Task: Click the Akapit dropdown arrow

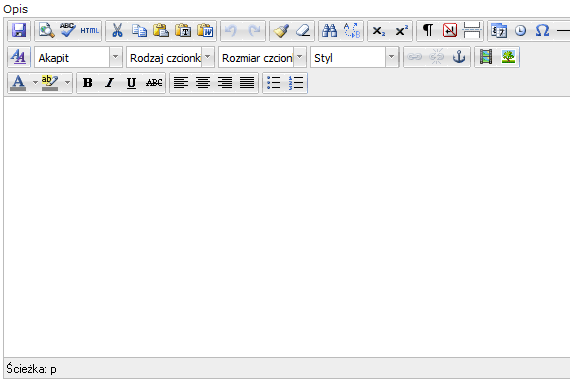Action: (x=116, y=57)
